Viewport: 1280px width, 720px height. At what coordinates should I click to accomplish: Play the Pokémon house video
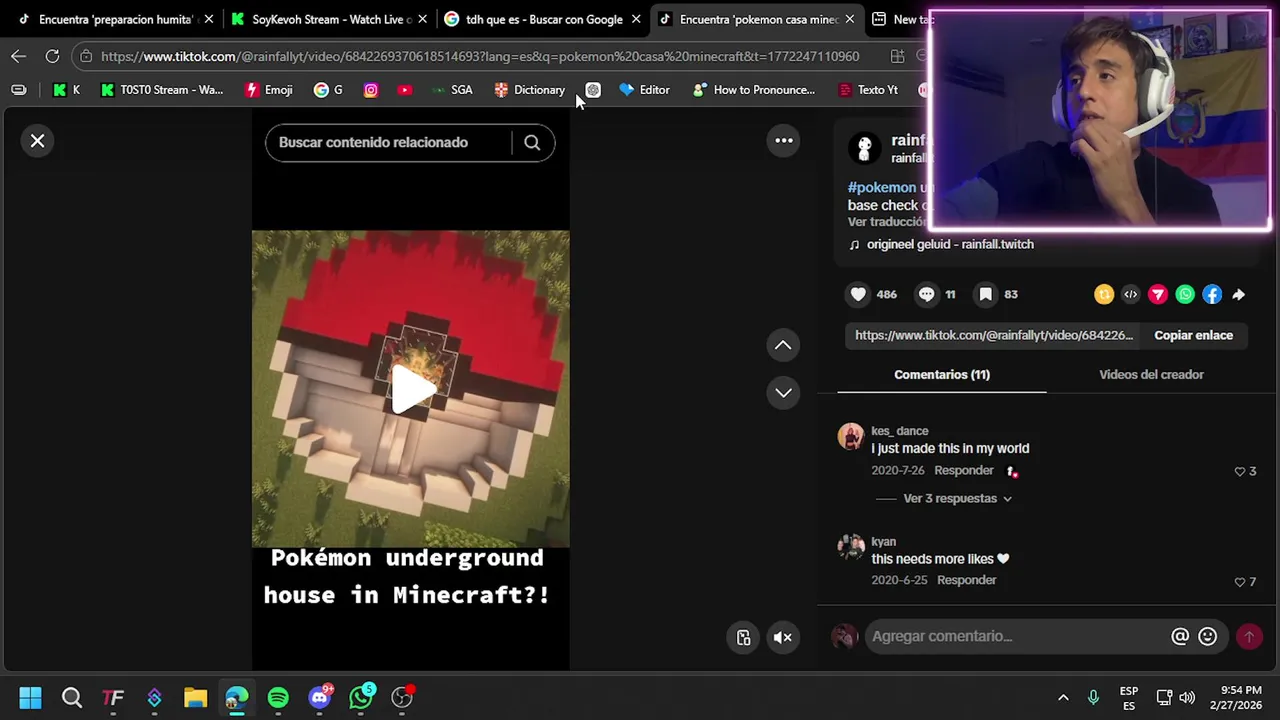(x=411, y=389)
